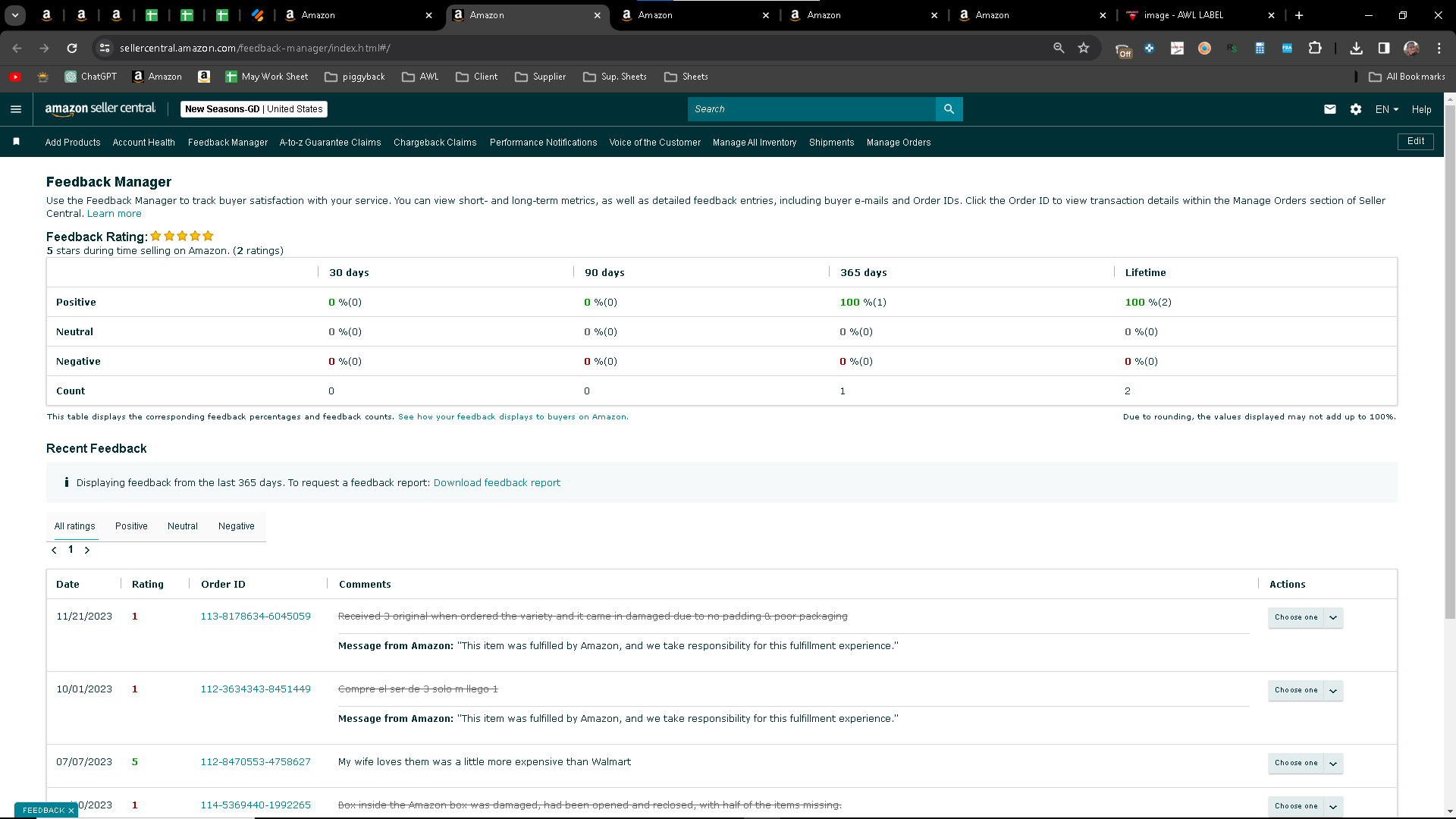Screen dimensions: 1456x819
Task: Open A-to-z Guarantee Claims
Action: pos(331,143)
